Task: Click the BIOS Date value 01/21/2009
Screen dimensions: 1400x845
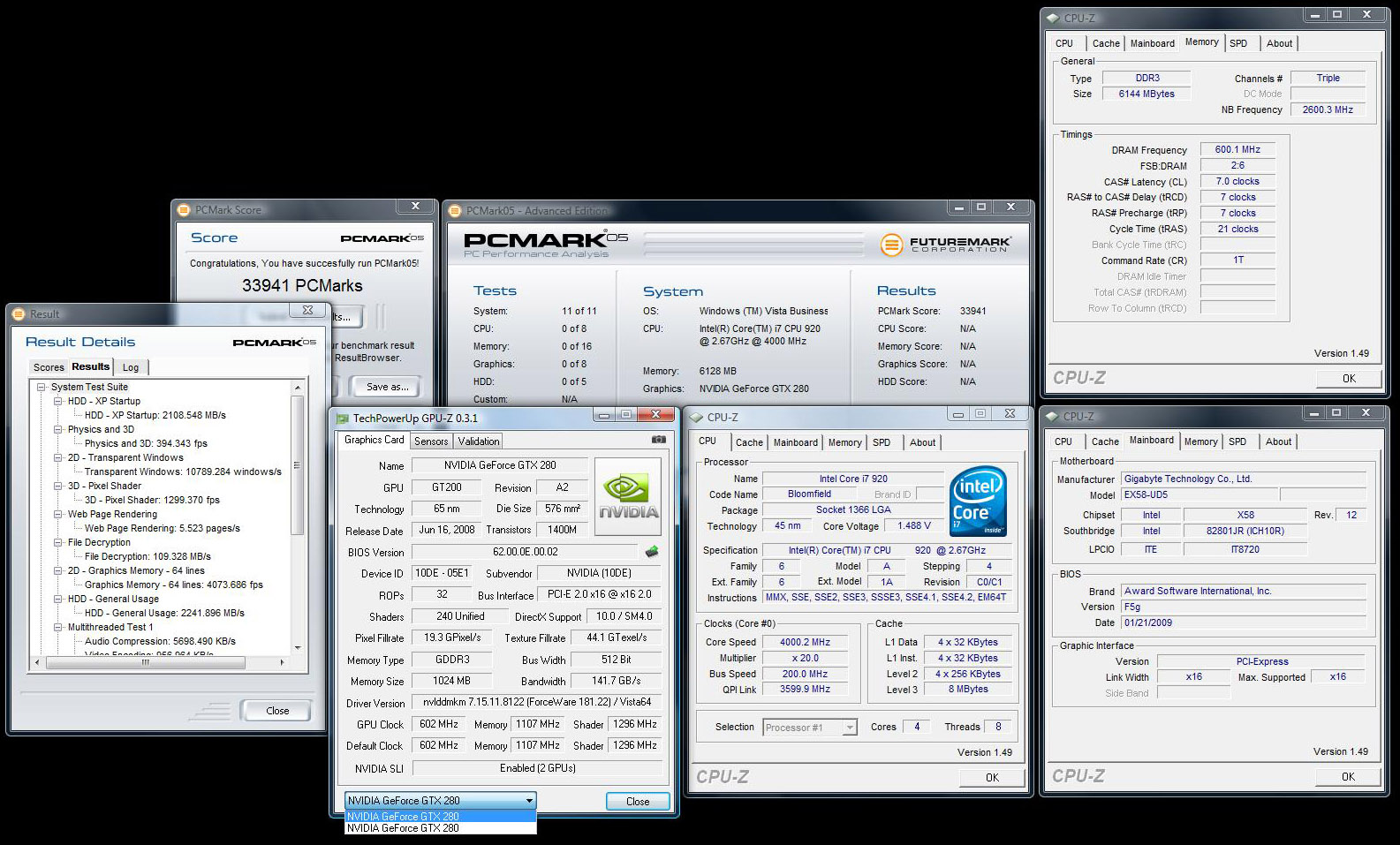Action: coord(1244,622)
